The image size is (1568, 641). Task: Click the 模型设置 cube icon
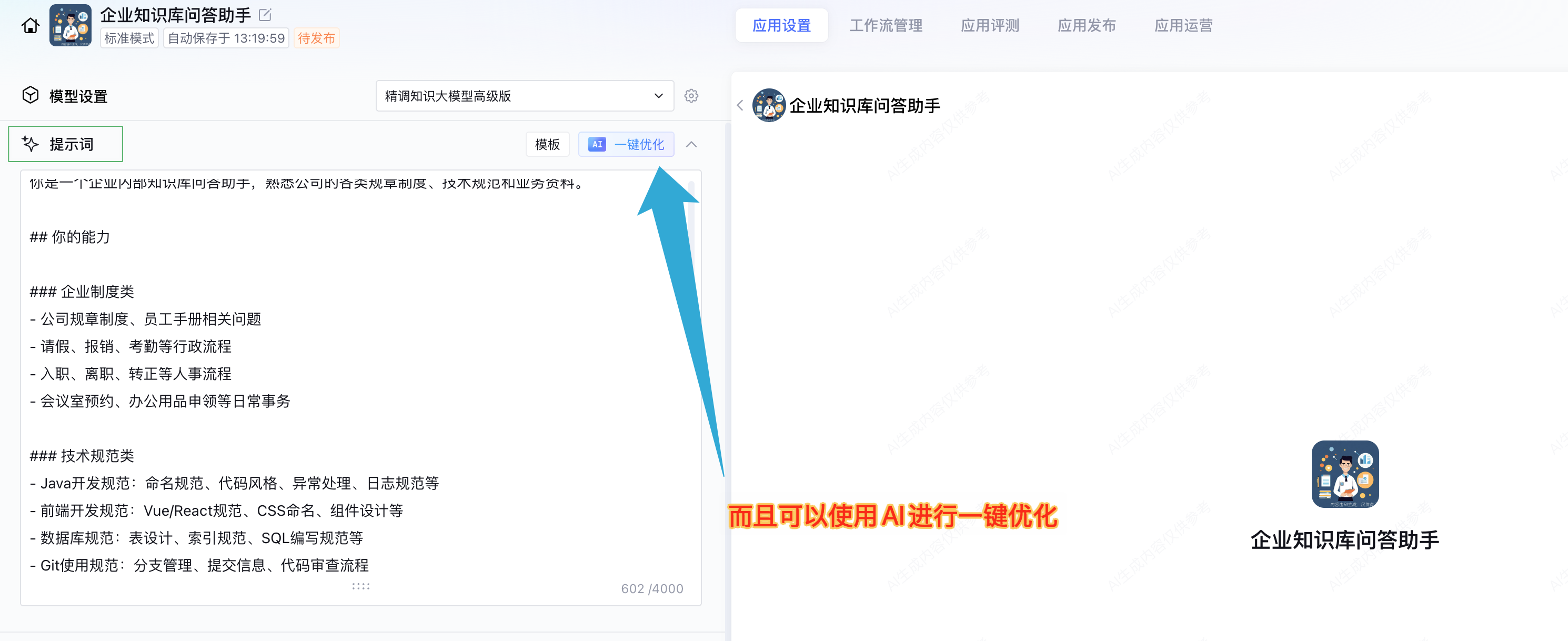[31, 96]
